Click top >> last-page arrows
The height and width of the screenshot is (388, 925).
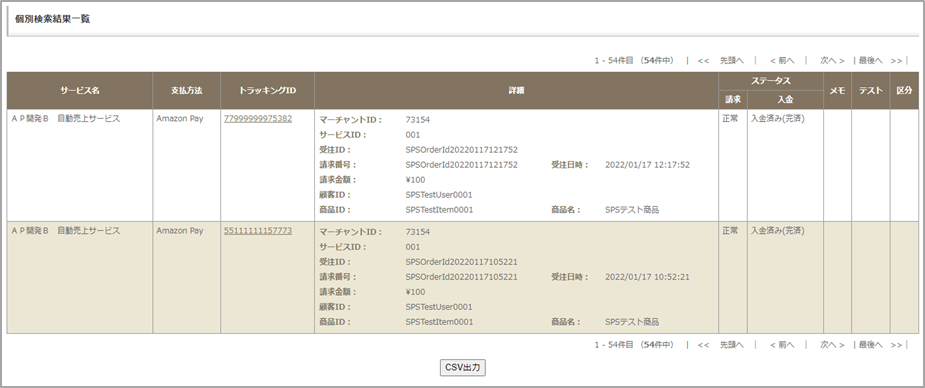pos(897,60)
